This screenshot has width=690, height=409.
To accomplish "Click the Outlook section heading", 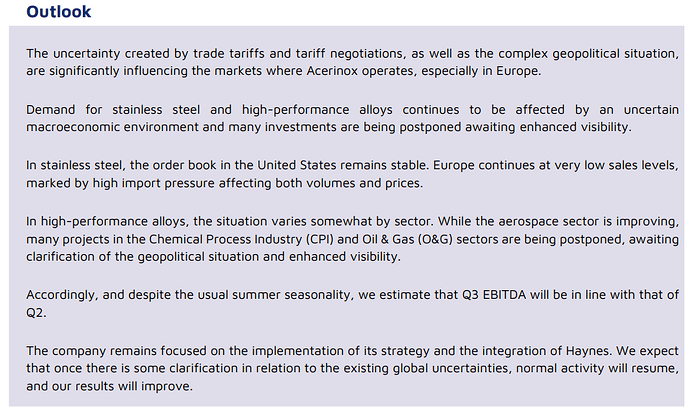I will (x=59, y=11).
